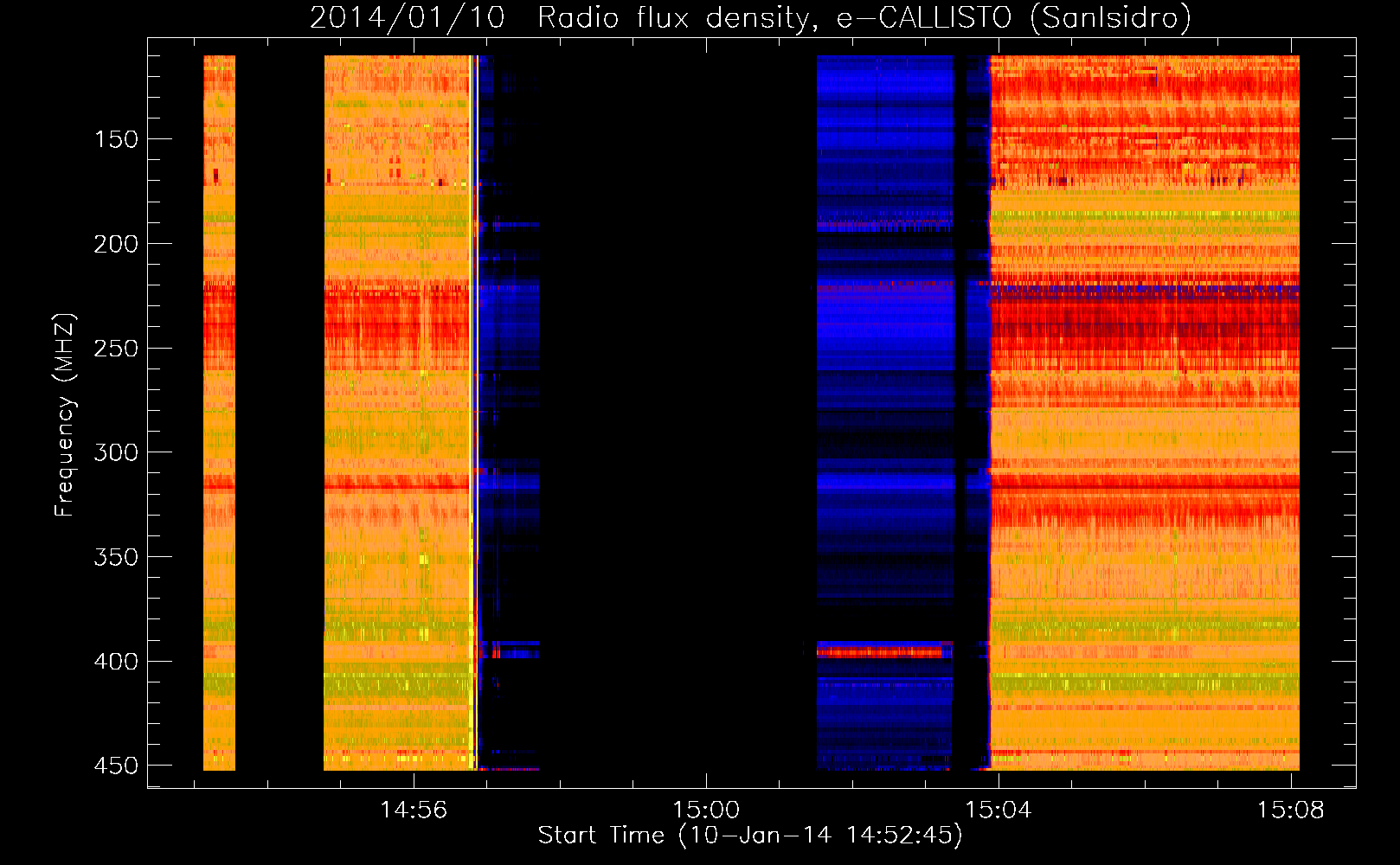Click the 15:04 time tick label
Image resolution: width=1400 pixels, height=865 pixels.
[999, 810]
